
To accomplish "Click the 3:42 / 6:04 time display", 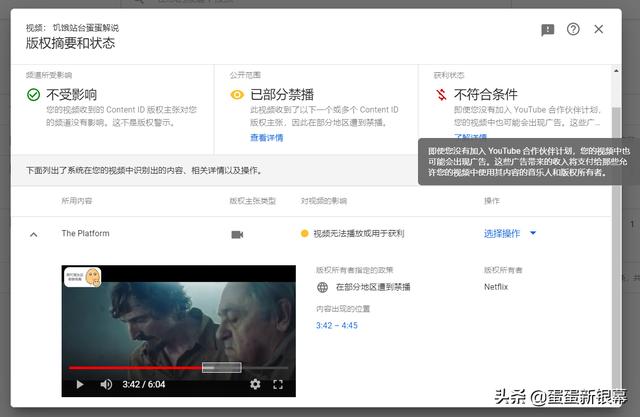I will [x=144, y=384].
